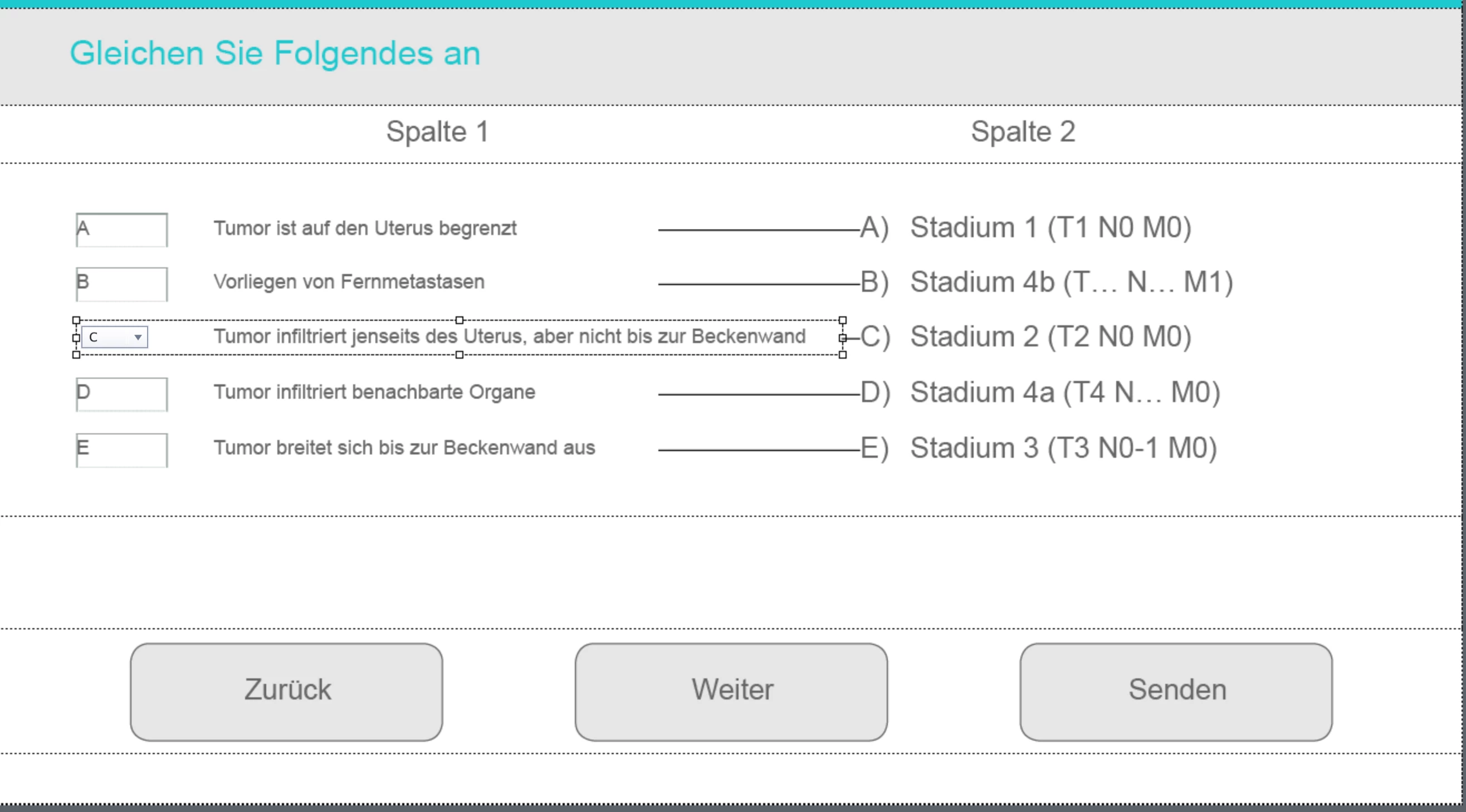Image resolution: width=1466 pixels, height=812 pixels.
Task: Click the title 'Gleichen Sie Folgendes an'
Action: [276, 53]
